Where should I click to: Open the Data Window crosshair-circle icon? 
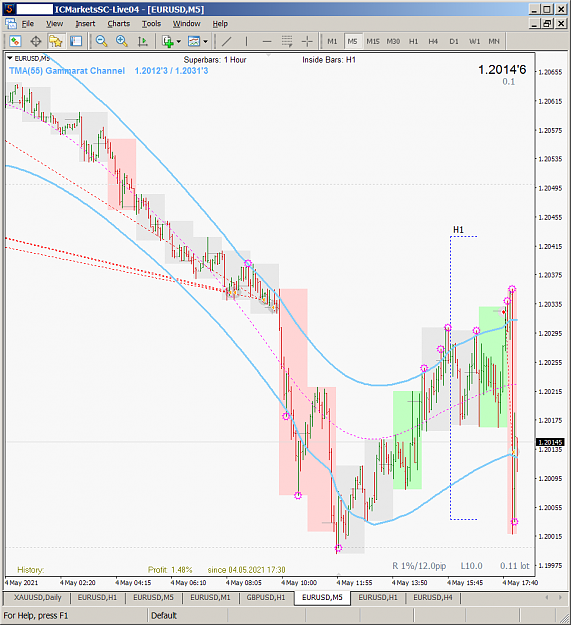[36, 41]
